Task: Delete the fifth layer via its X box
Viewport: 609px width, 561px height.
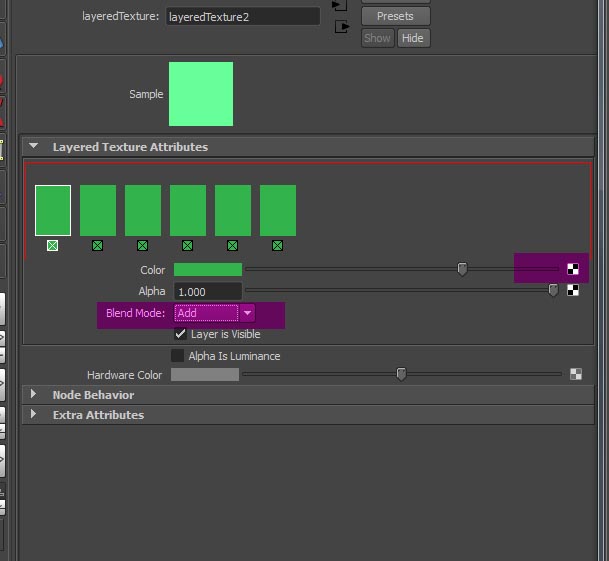Action: tap(232, 246)
